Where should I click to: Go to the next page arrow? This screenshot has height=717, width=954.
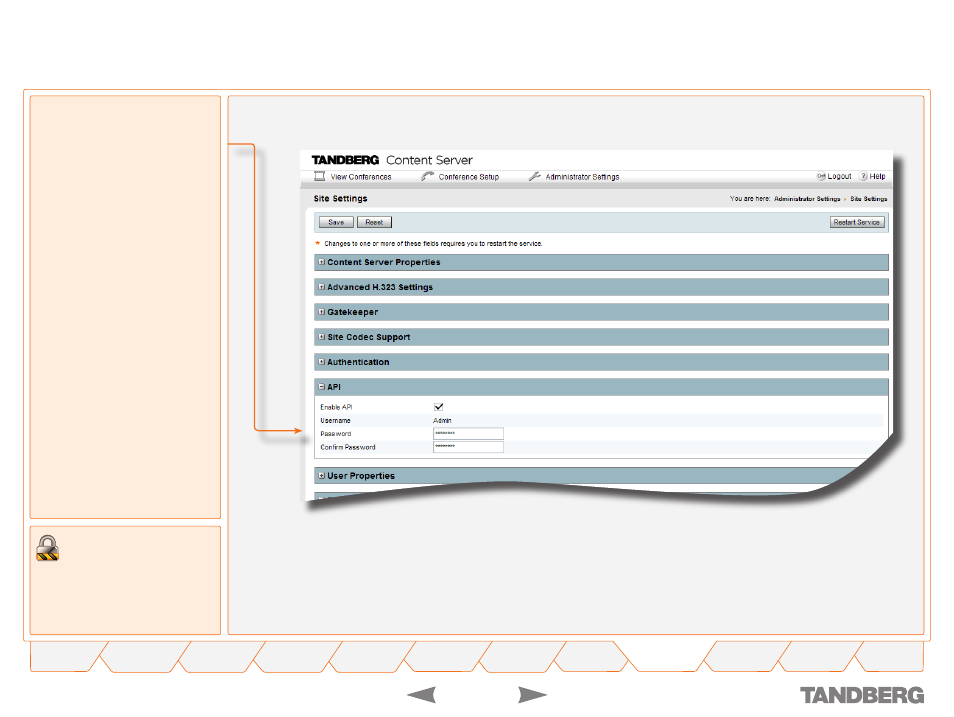[x=532, y=694]
